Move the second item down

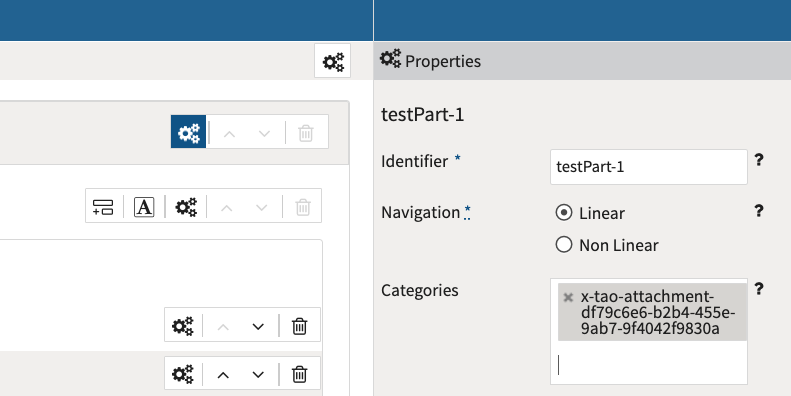pos(258,375)
